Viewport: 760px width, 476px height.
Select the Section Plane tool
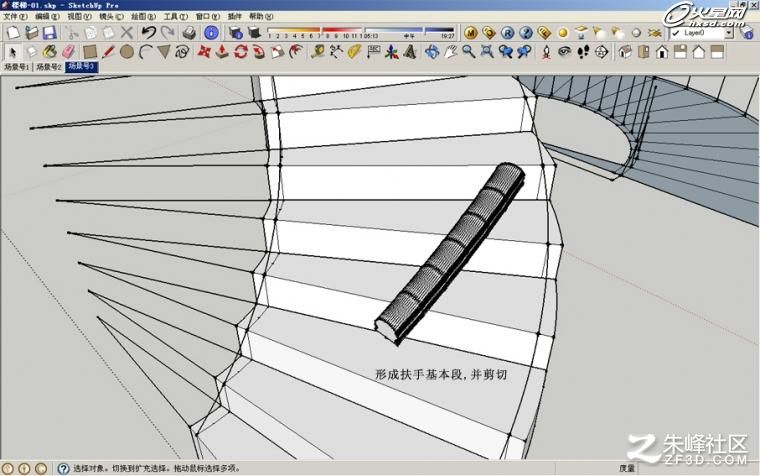point(602,51)
